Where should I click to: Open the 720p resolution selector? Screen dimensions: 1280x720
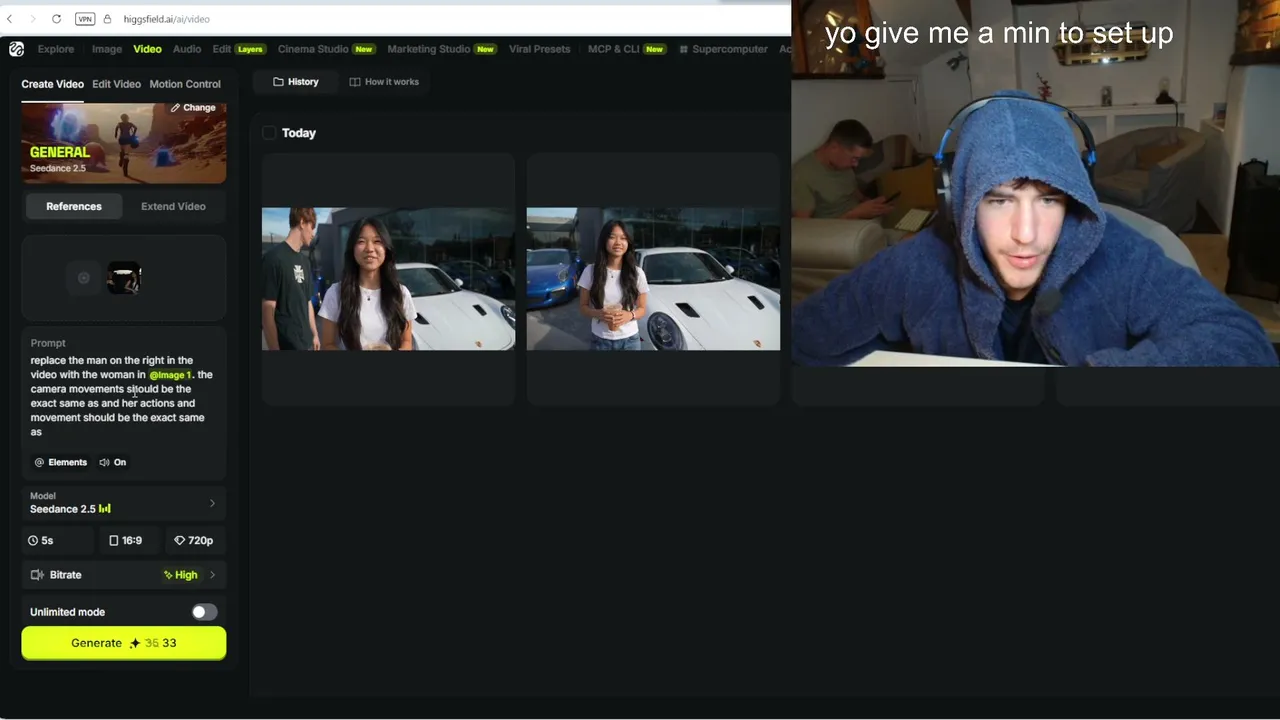[x=195, y=540]
